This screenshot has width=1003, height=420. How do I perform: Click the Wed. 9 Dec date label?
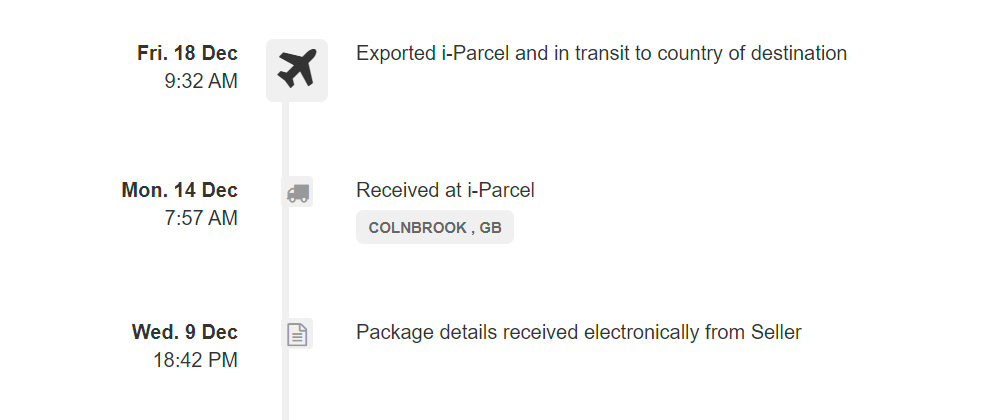(185, 332)
